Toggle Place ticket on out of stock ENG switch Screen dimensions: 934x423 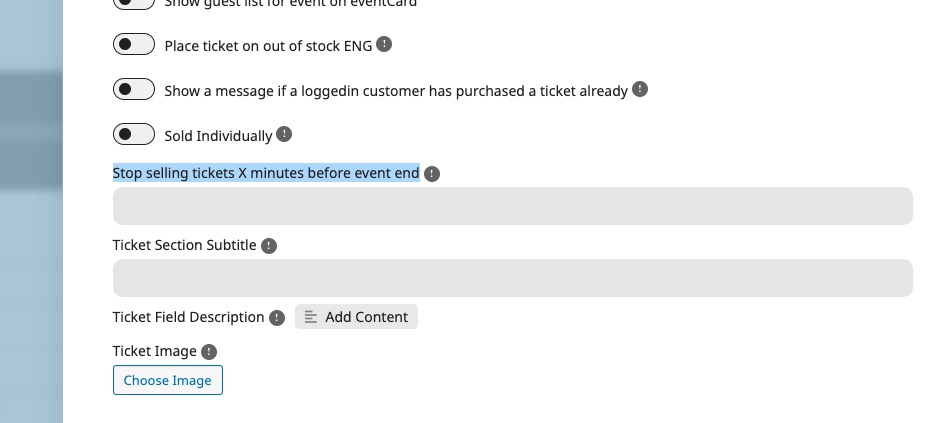[x=134, y=44]
